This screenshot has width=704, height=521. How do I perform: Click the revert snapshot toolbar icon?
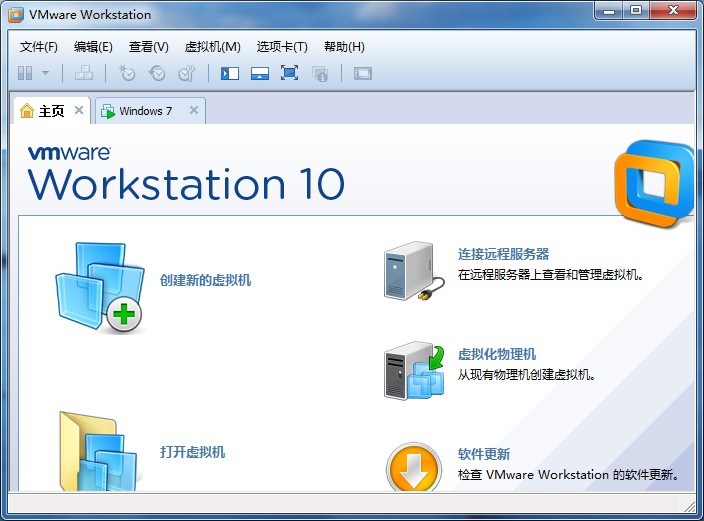157,73
